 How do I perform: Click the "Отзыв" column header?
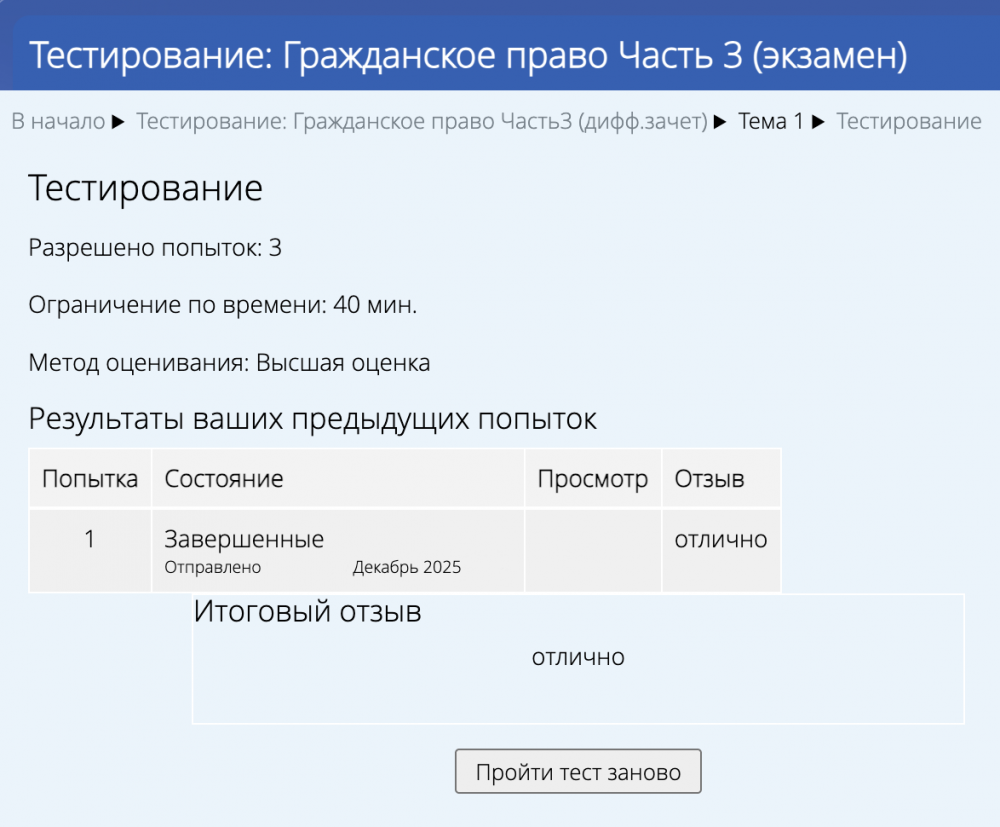pyautogui.click(x=709, y=479)
